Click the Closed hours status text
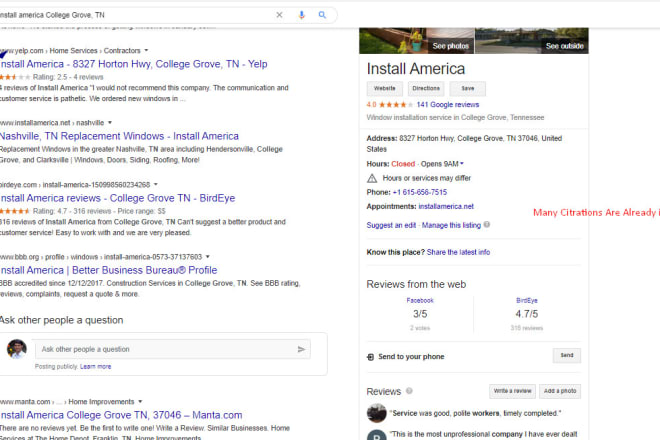Image resolution: width=660 pixels, height=440 pixels. pyautogui.click(x=403, y=164)
